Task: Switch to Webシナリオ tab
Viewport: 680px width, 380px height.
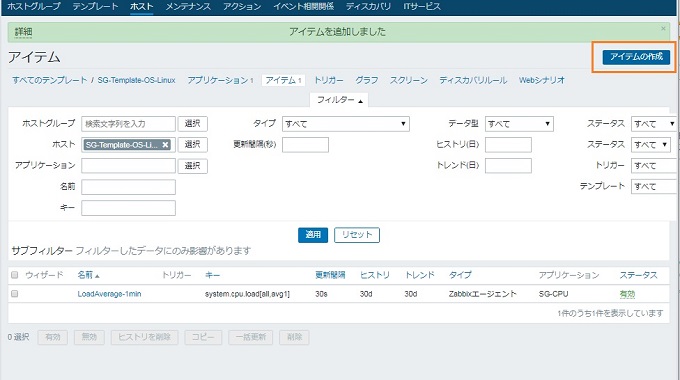Action: coord(542,80)
